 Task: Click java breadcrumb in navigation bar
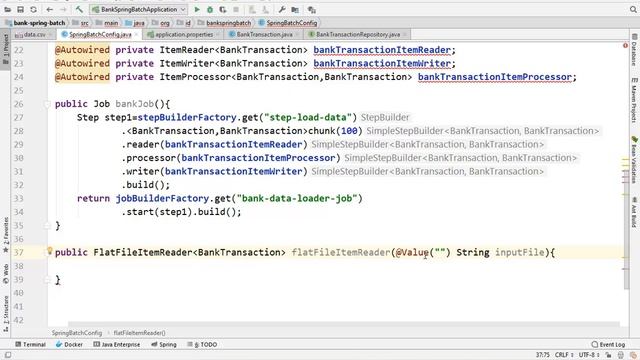point(135,23)
